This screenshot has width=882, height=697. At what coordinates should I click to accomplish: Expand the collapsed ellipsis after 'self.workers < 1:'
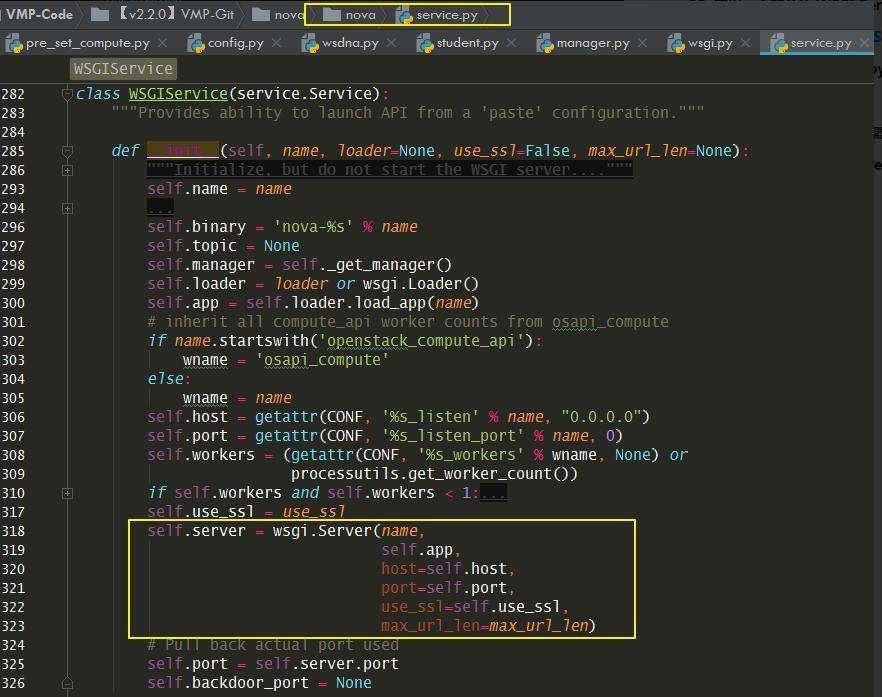pos(493,493)
